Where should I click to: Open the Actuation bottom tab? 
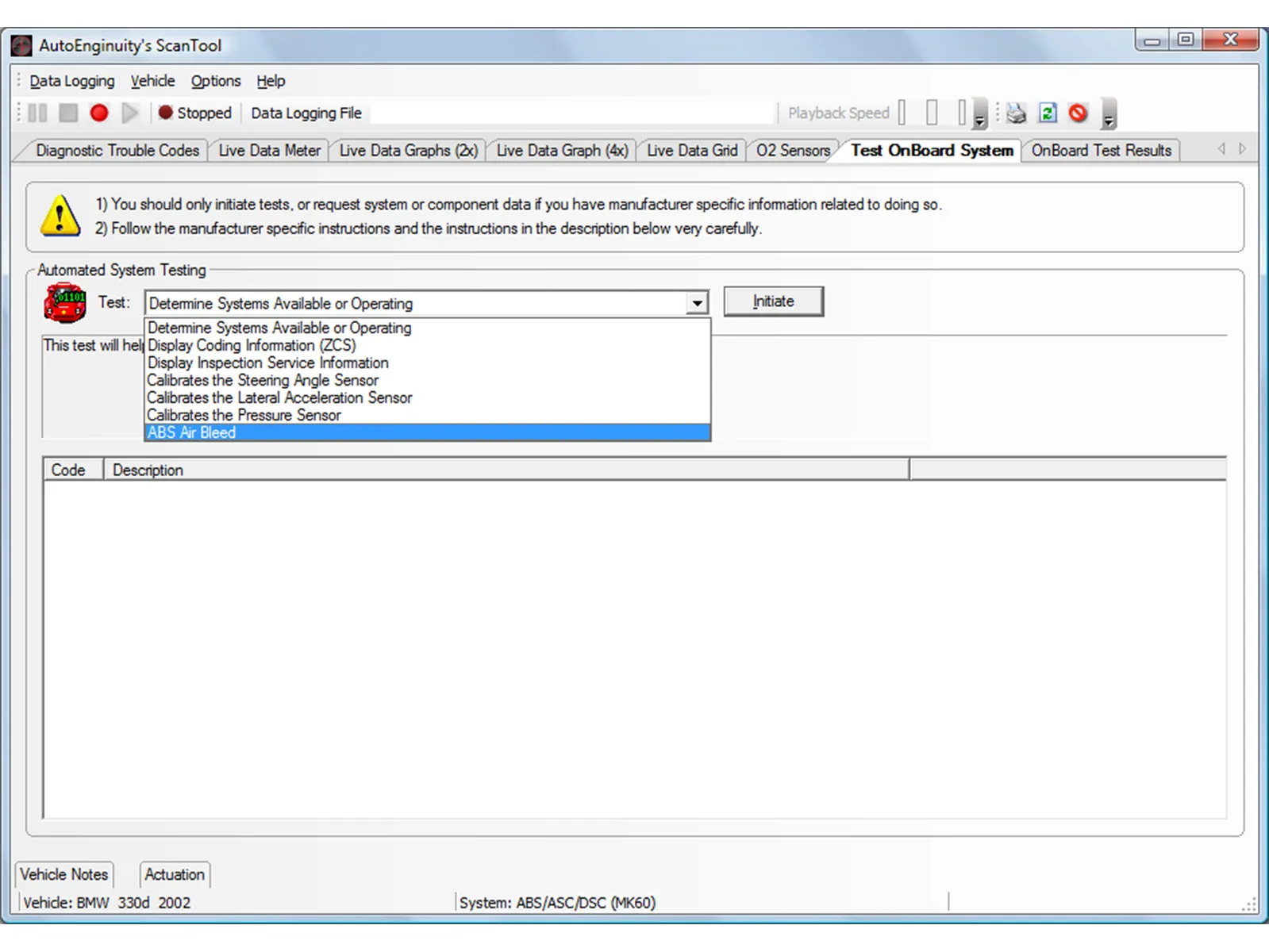coord(175,874)
